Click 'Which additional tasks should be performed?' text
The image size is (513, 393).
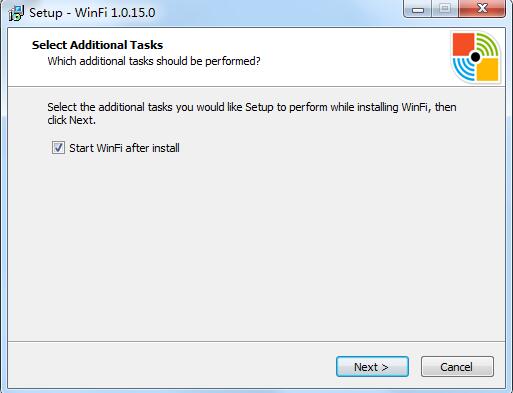pyautogui.click(x=154, y=61)
